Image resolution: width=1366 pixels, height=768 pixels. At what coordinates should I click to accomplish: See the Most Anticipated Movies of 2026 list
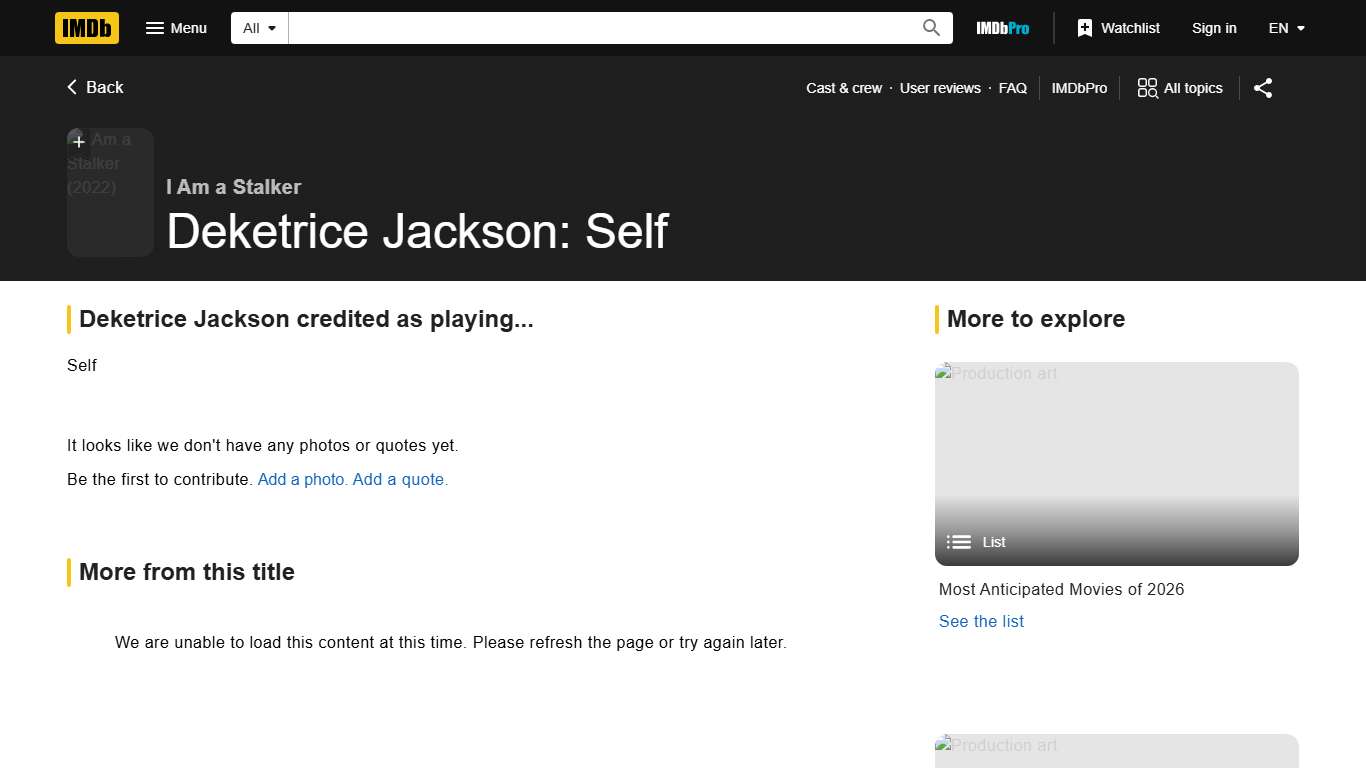point(981,621)
